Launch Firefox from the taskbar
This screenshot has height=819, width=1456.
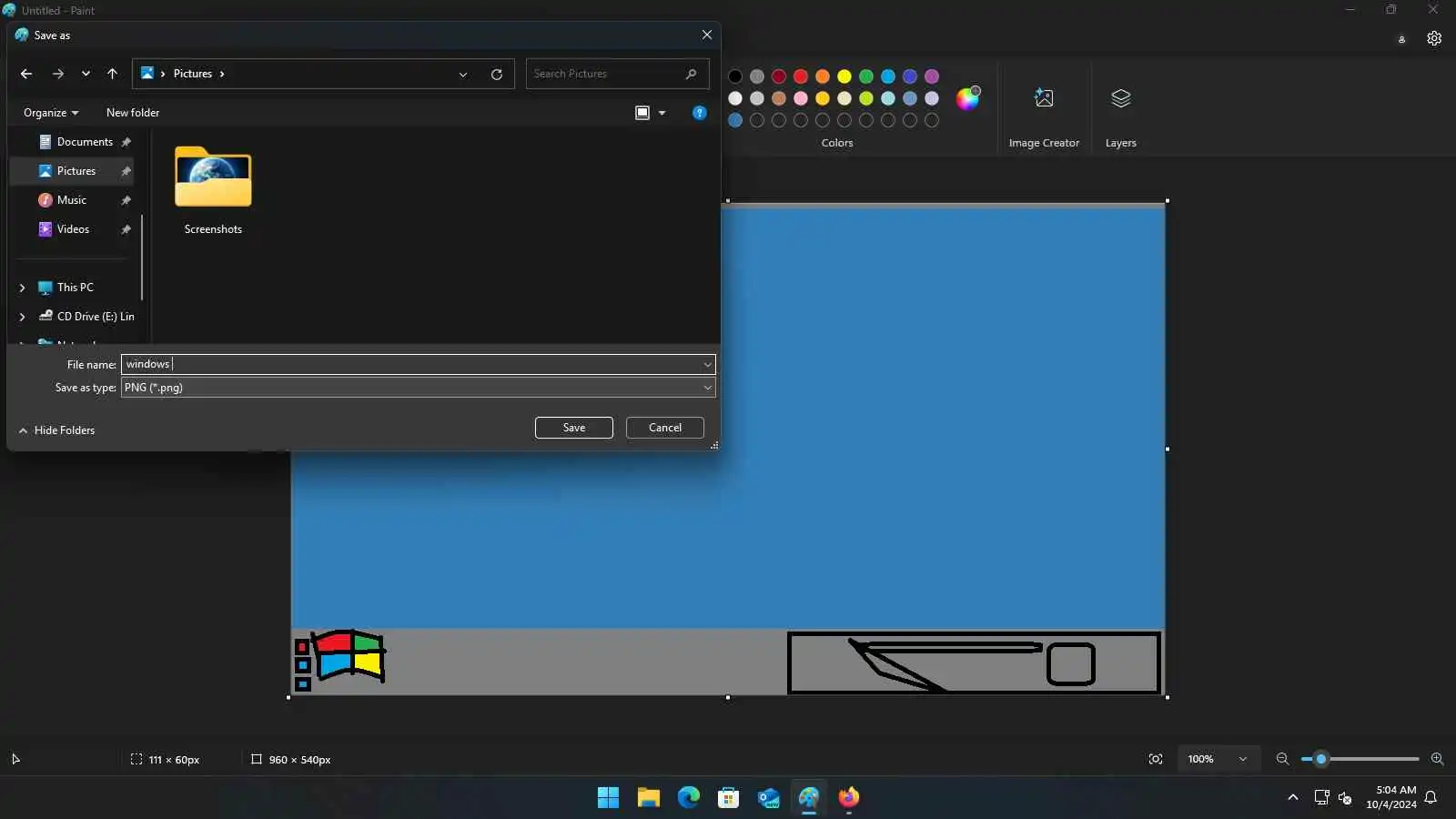click(849, 798)
